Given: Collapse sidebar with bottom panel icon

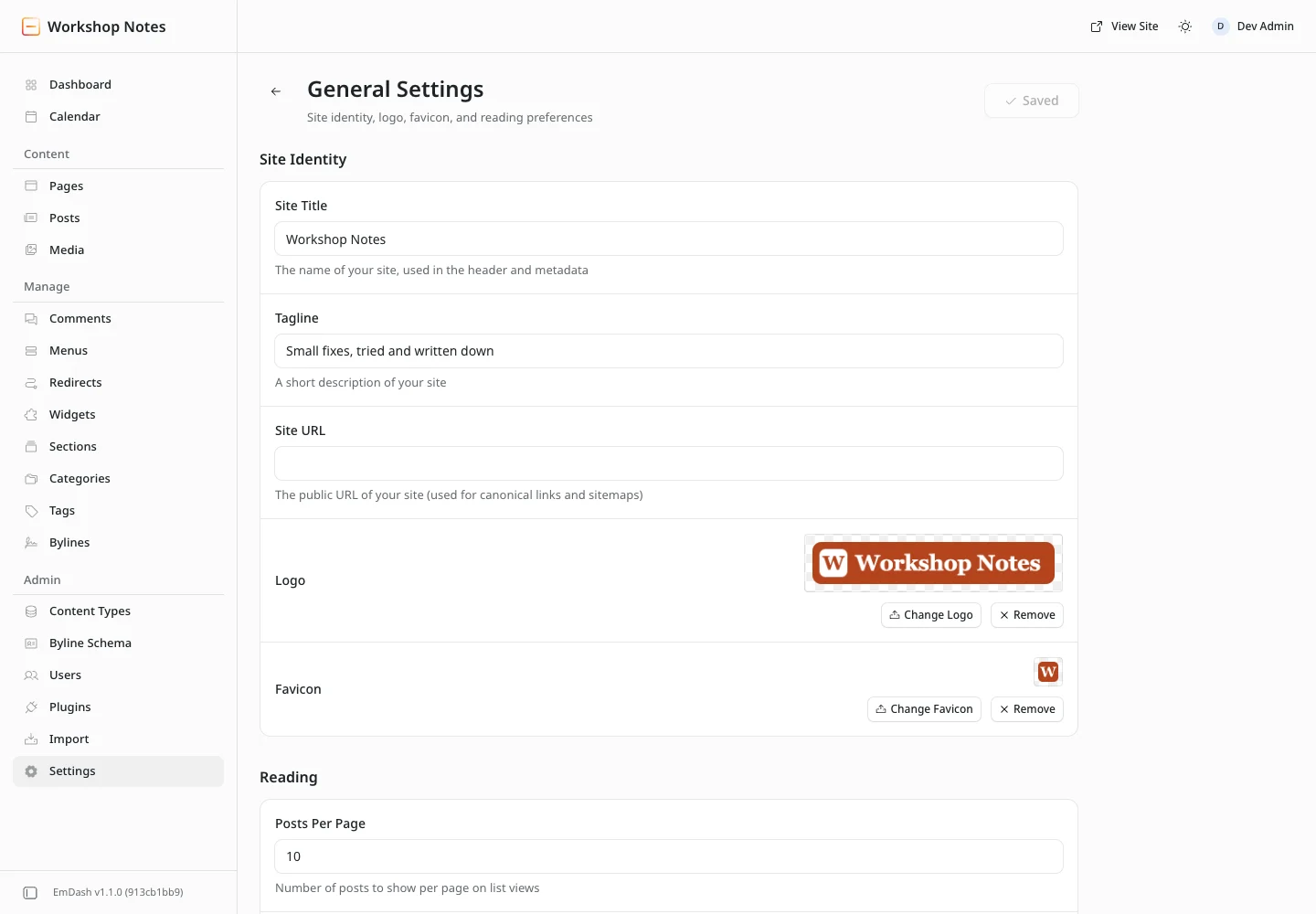Looking at the screenshot, I should click(30, 893).
